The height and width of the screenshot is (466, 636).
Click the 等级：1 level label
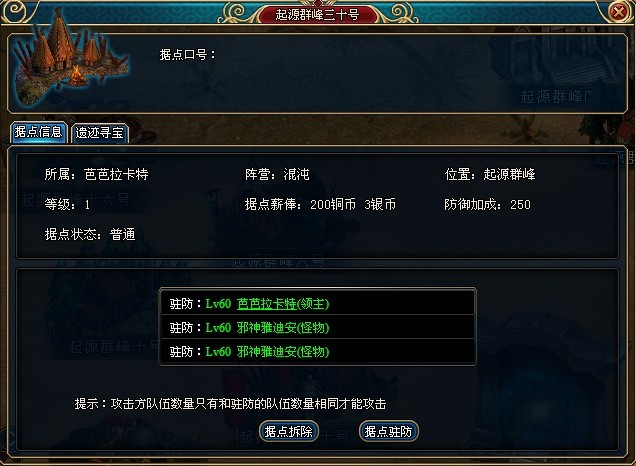(x=67, y=204)
